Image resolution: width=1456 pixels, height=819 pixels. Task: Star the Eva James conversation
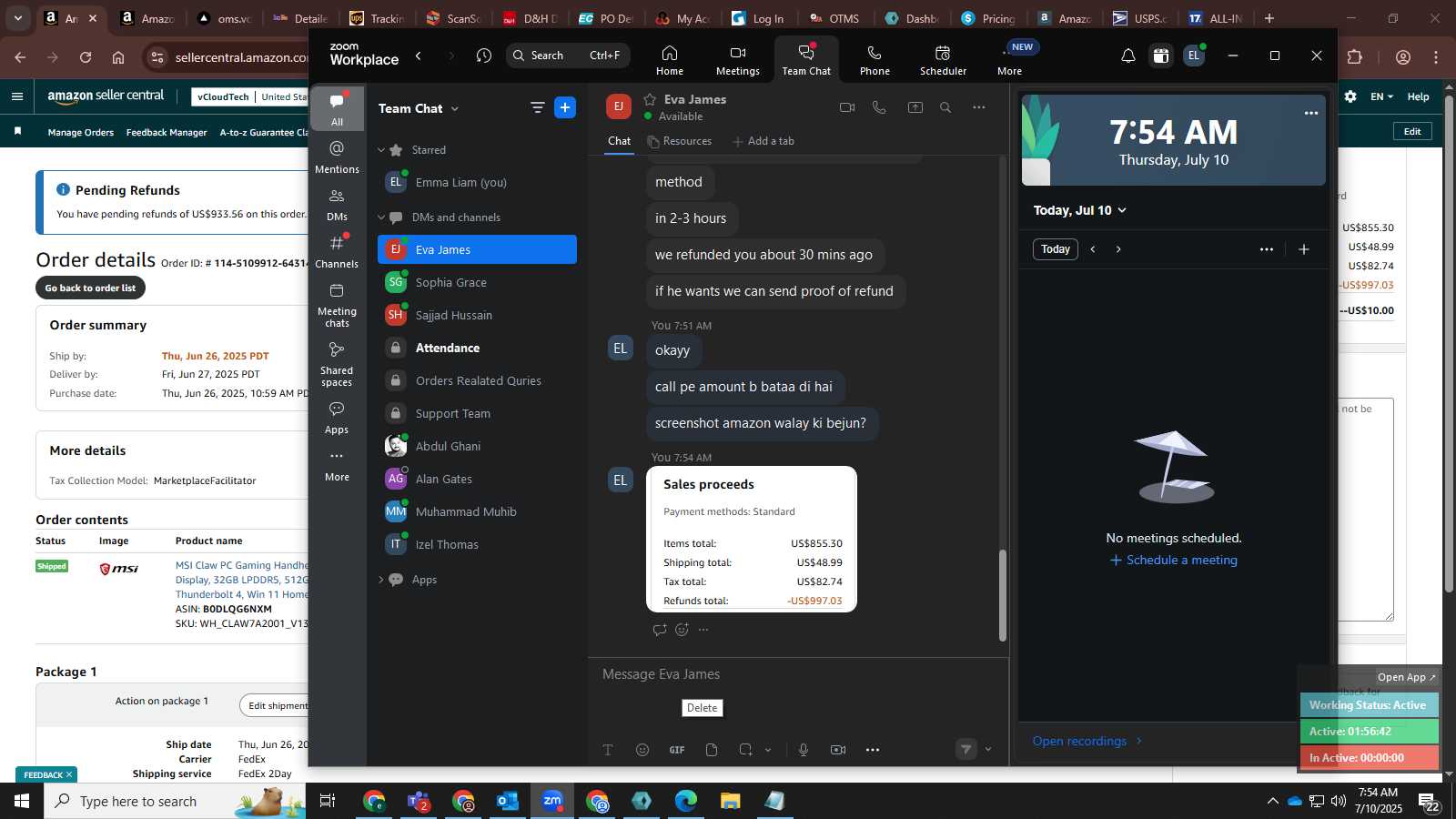[650, 99]
